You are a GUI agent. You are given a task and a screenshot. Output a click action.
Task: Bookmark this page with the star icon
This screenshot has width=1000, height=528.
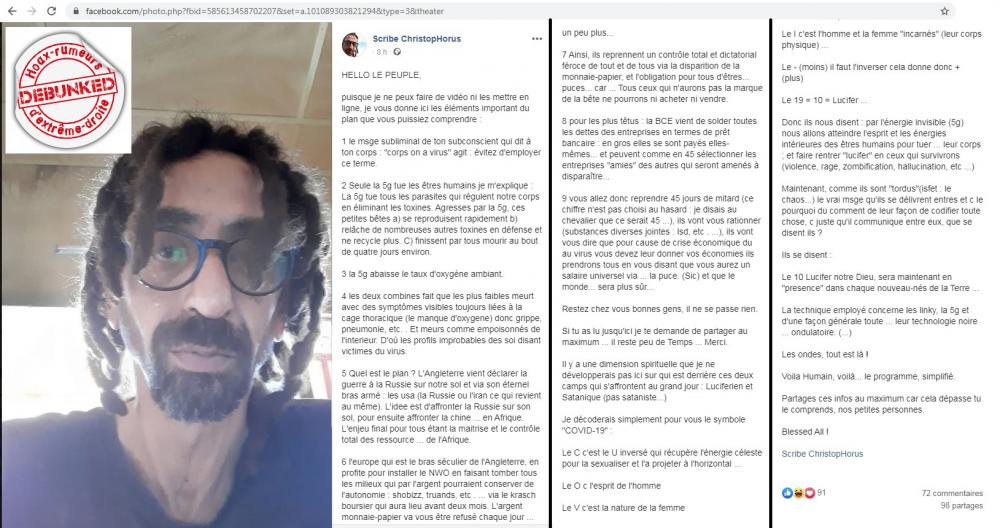945,11
